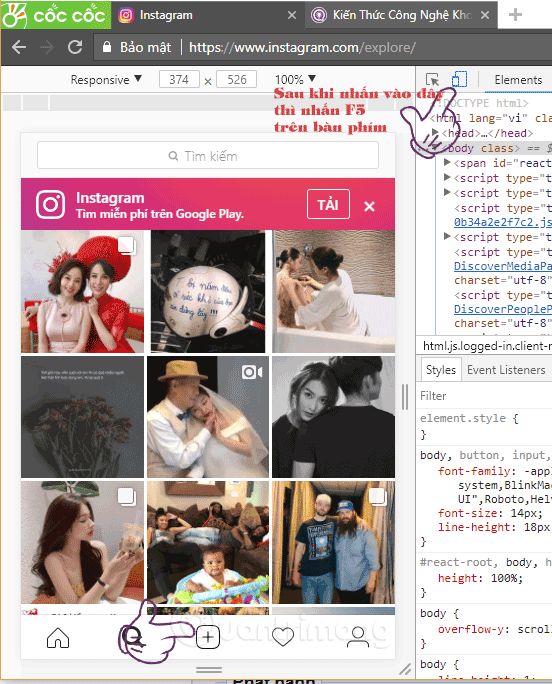Open the profile person icon
This screenshot has height=684, width=552.
[358, 638]
